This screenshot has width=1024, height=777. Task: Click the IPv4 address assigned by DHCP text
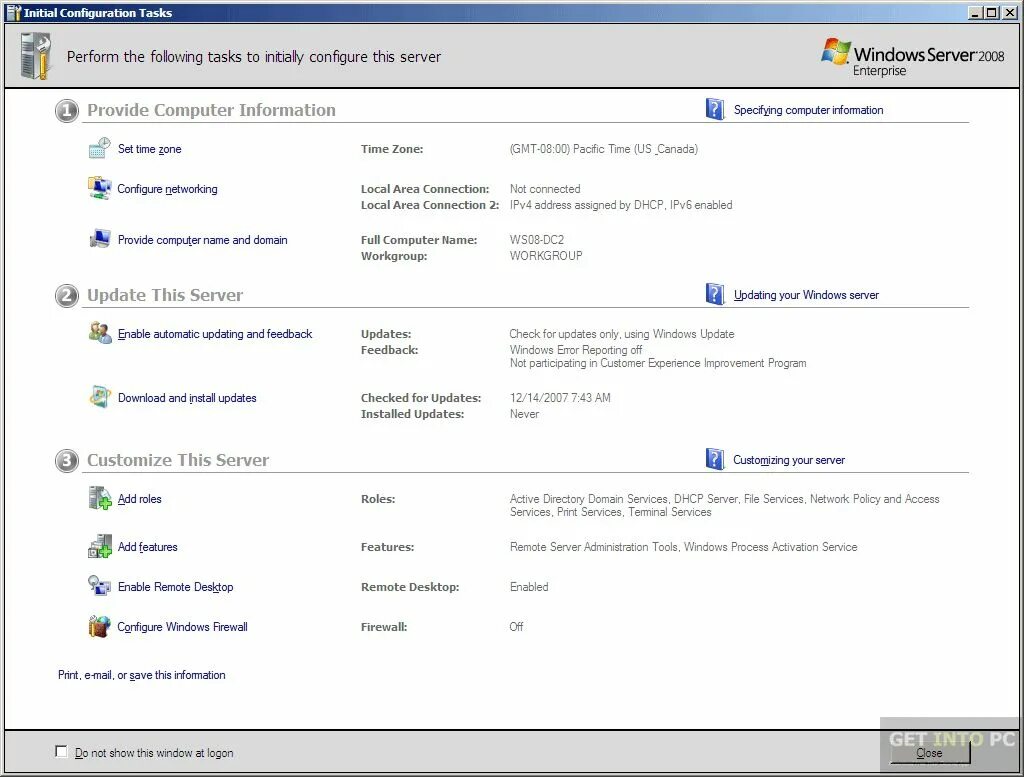click(621, 205)
